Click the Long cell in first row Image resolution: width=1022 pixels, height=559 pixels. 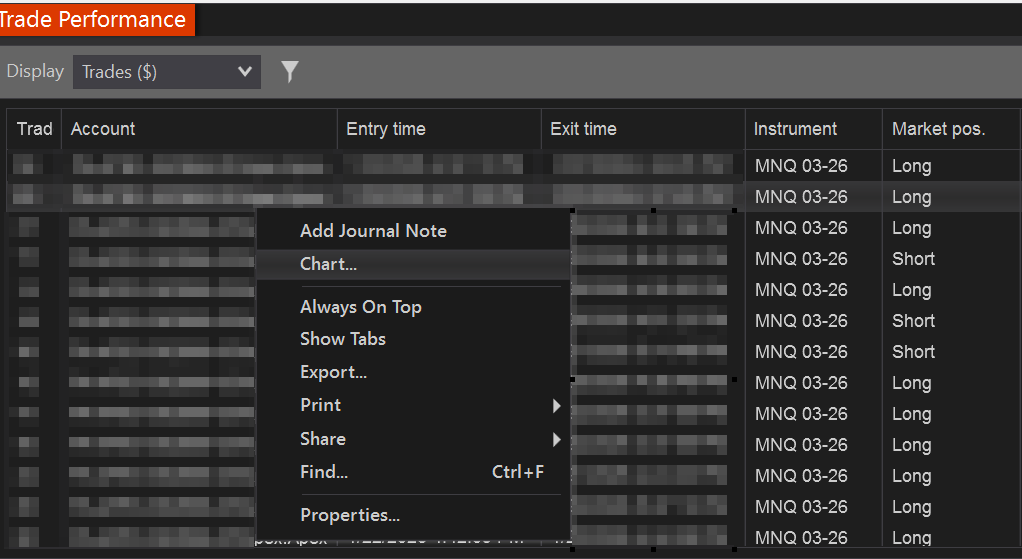click(x=911, y=166)
